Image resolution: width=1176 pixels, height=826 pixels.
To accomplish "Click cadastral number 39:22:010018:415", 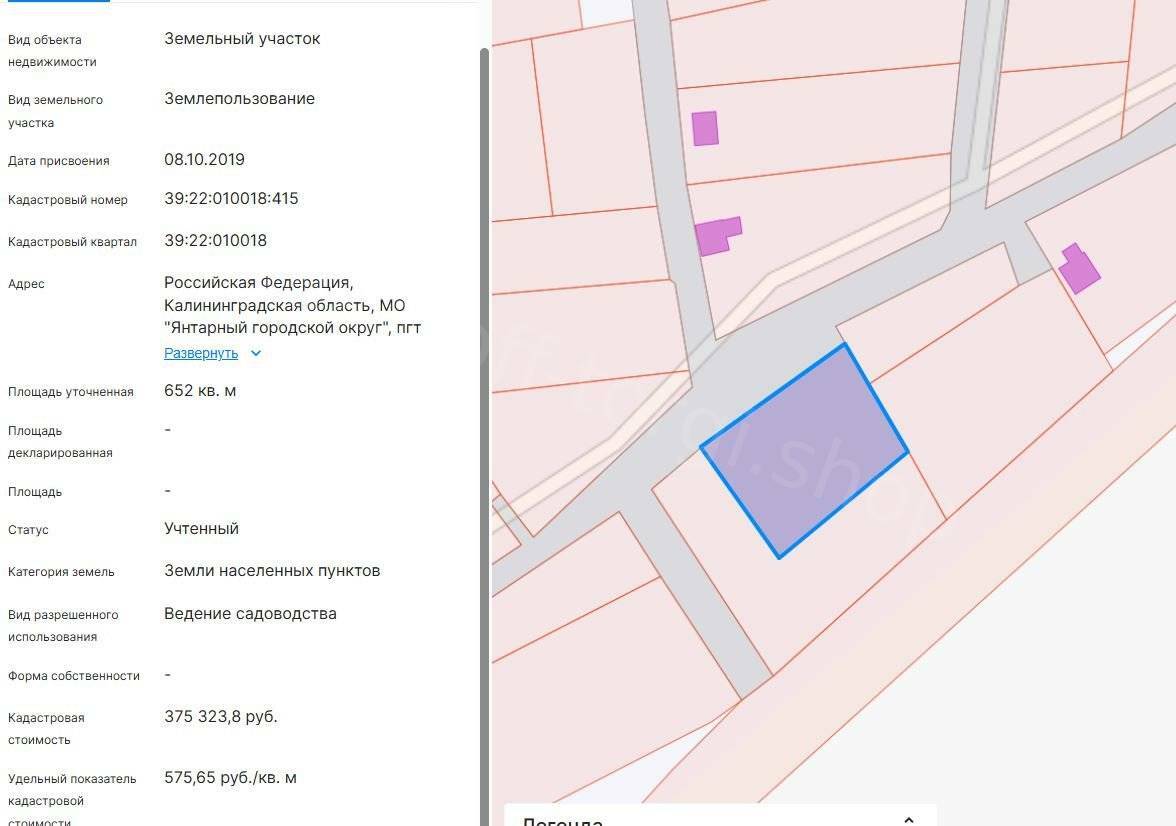I will click(x=231, y=198).
